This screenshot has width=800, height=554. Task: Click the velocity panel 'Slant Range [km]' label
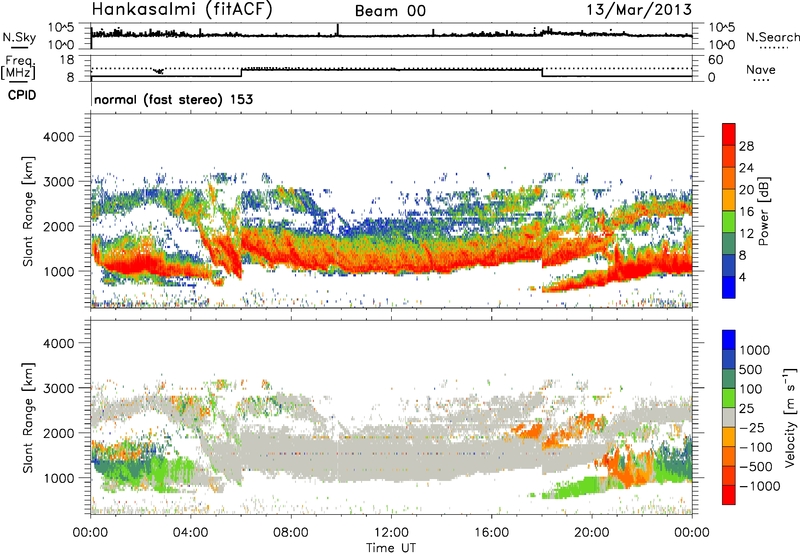tap(28, 418)
